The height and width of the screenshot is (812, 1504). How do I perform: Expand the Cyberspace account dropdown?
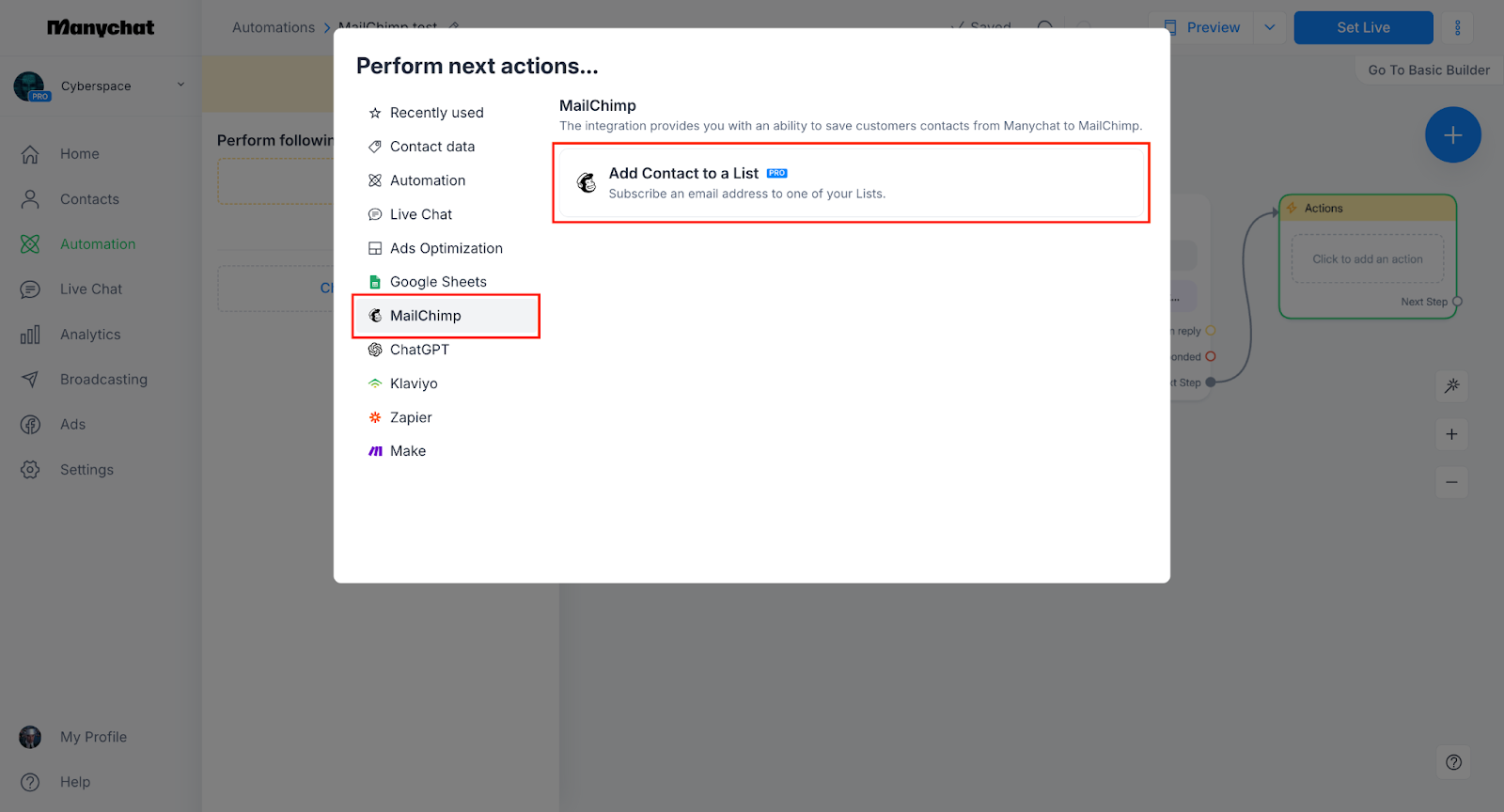pos(180,86)
